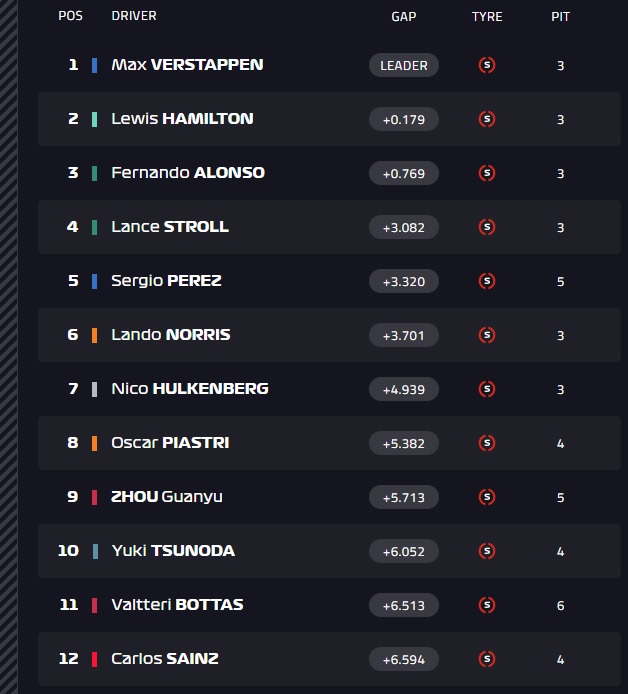Click the red team color bar beside Sainz
This screenshot has width=628, height=694.
coord(94,659)
